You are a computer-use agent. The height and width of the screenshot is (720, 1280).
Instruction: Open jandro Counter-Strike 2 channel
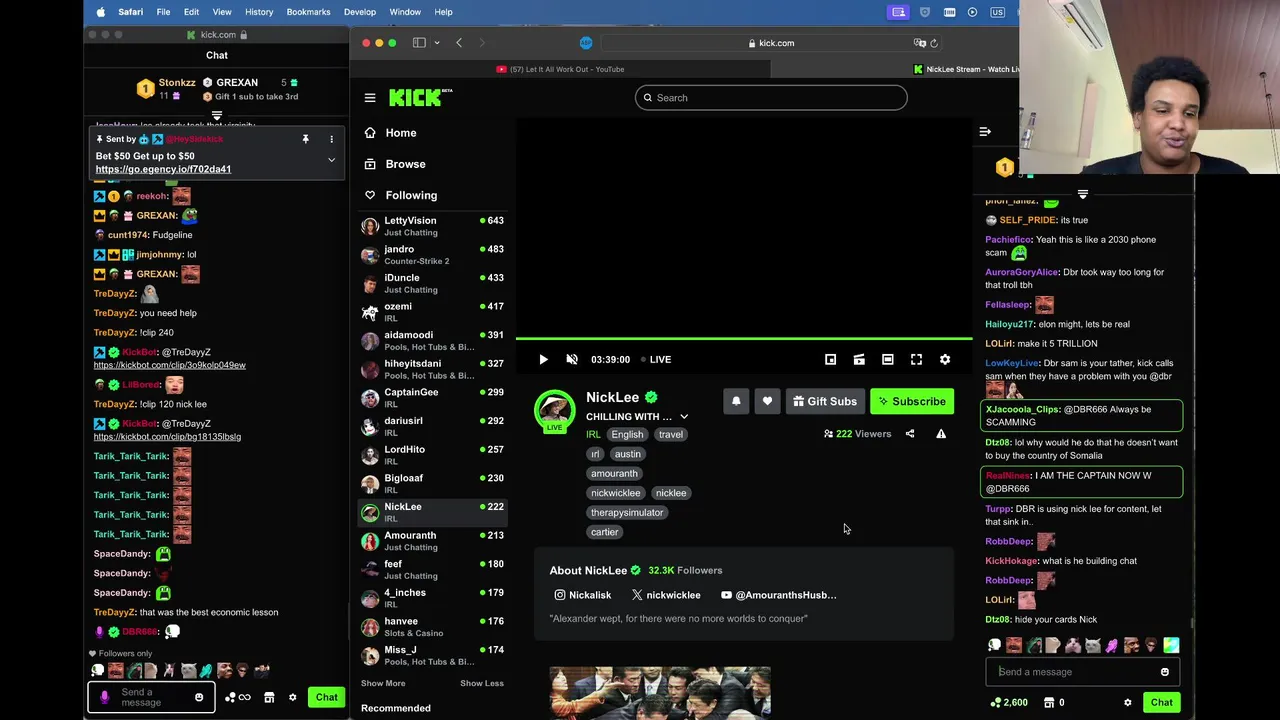(433, 255)
